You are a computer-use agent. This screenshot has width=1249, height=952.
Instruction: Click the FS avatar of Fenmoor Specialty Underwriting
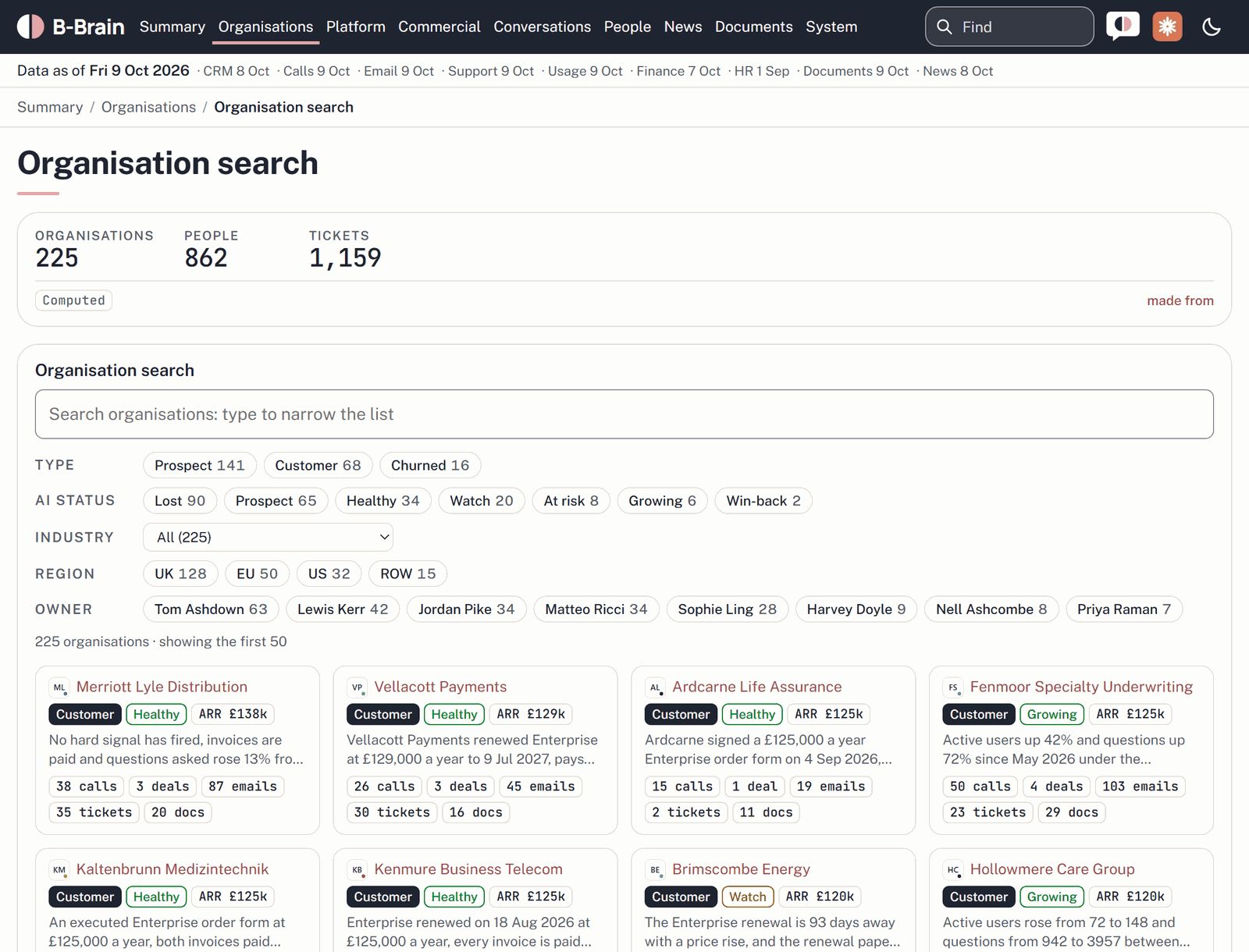(953, 687)
